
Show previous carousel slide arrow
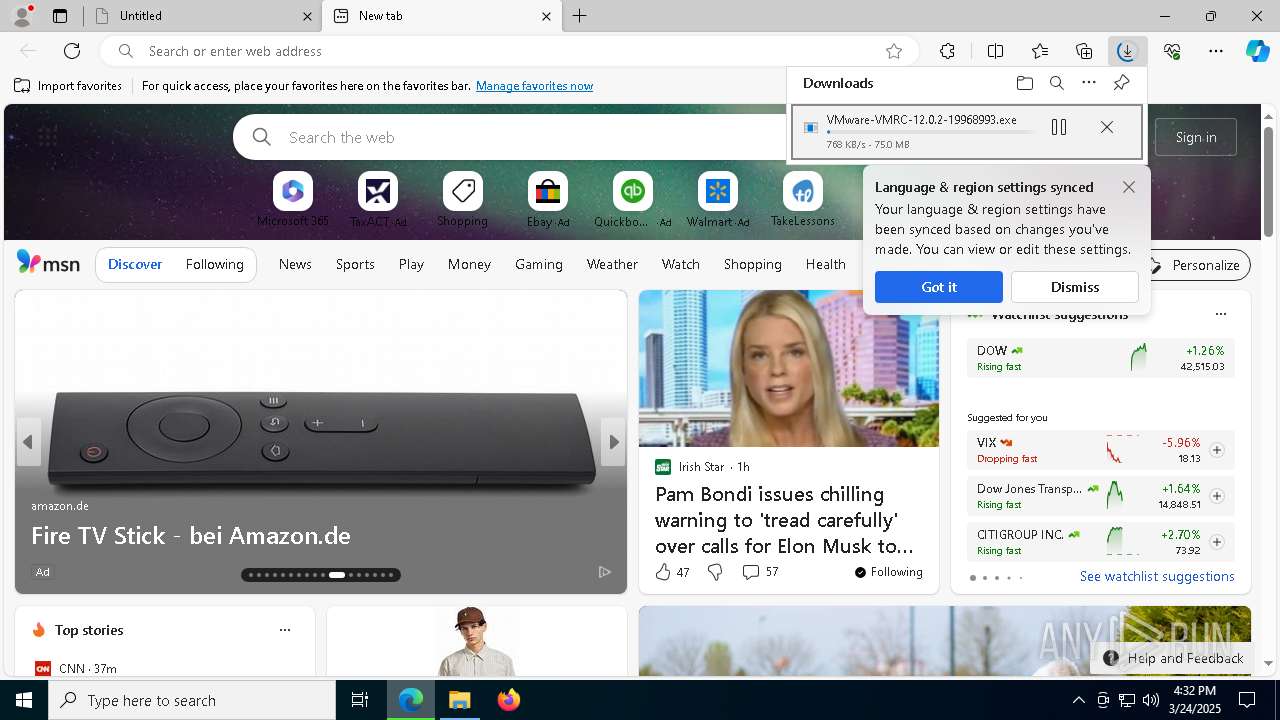pos(28,442)
